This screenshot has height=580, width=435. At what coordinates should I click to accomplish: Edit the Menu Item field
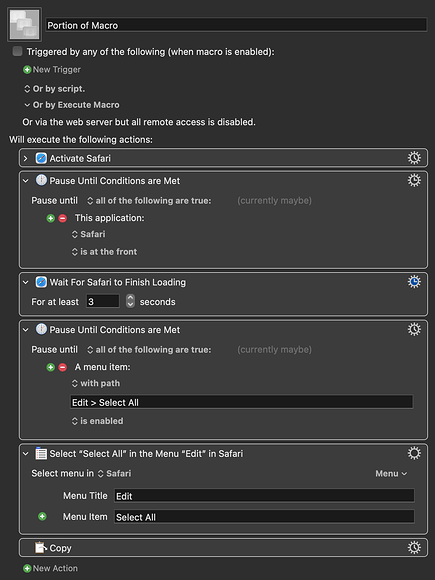coord(264,517)
